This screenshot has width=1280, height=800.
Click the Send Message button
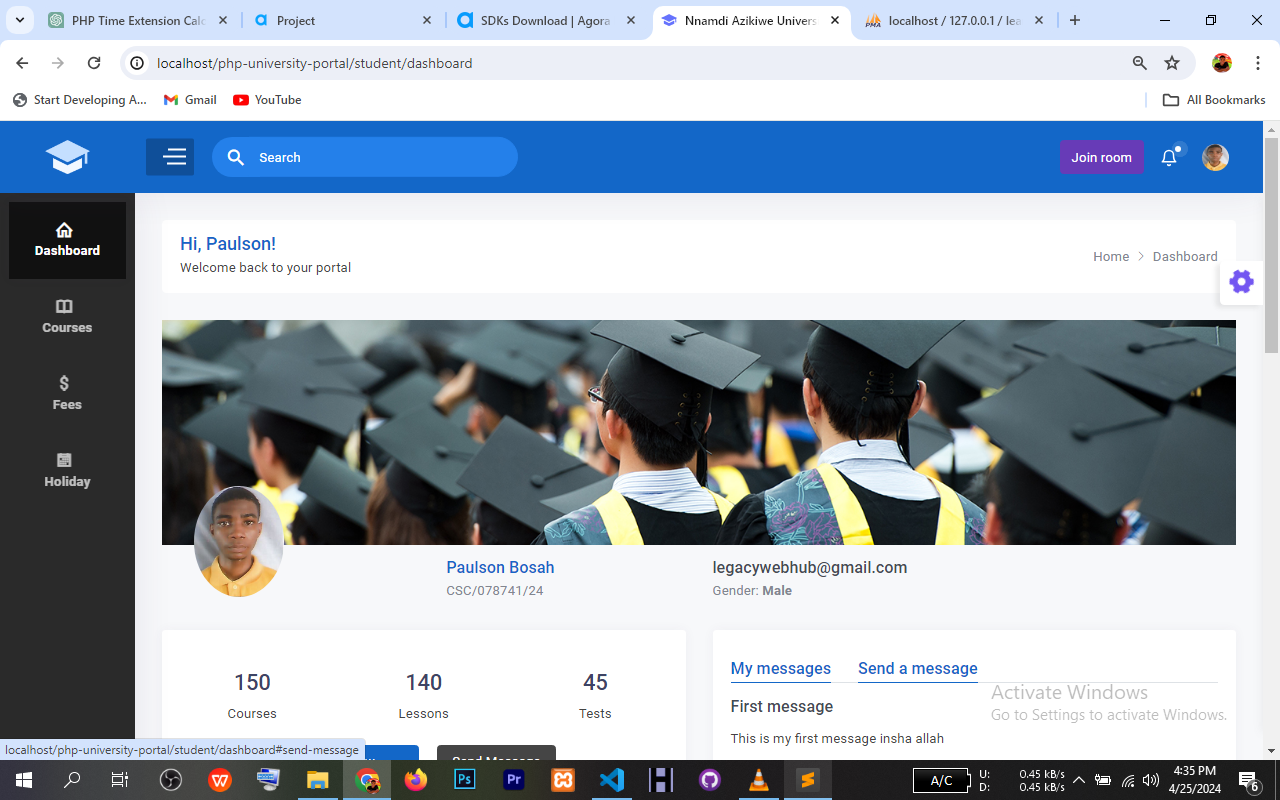click(x=496, y=757)
